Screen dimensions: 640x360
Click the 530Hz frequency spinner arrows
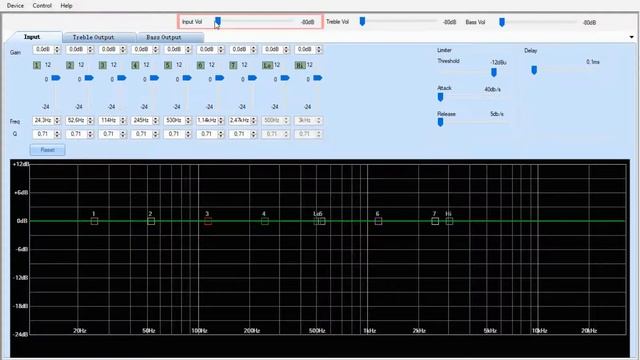click(x=188, y=120)
